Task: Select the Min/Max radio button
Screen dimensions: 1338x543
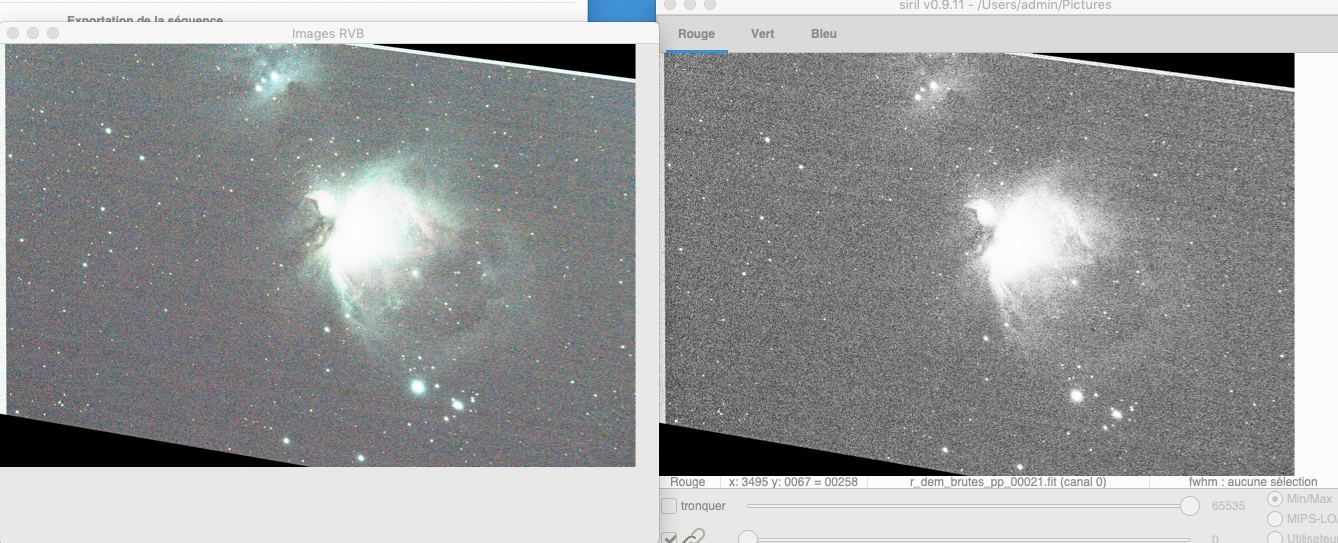Action: 1274,499
